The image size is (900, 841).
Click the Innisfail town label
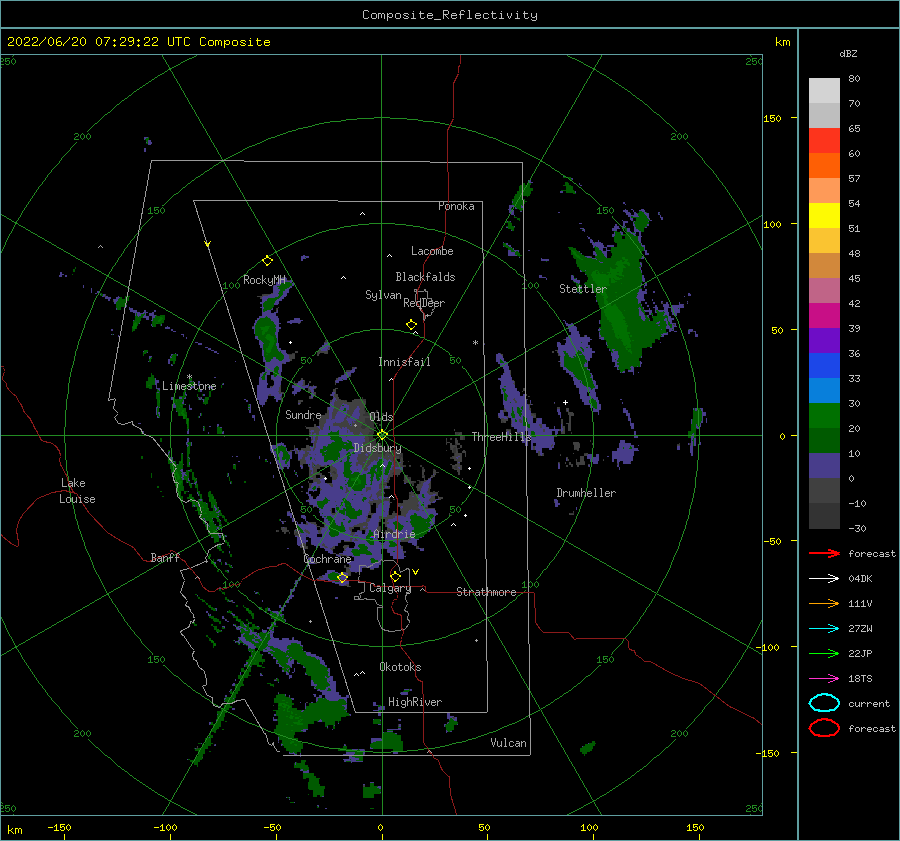[404, 362]
